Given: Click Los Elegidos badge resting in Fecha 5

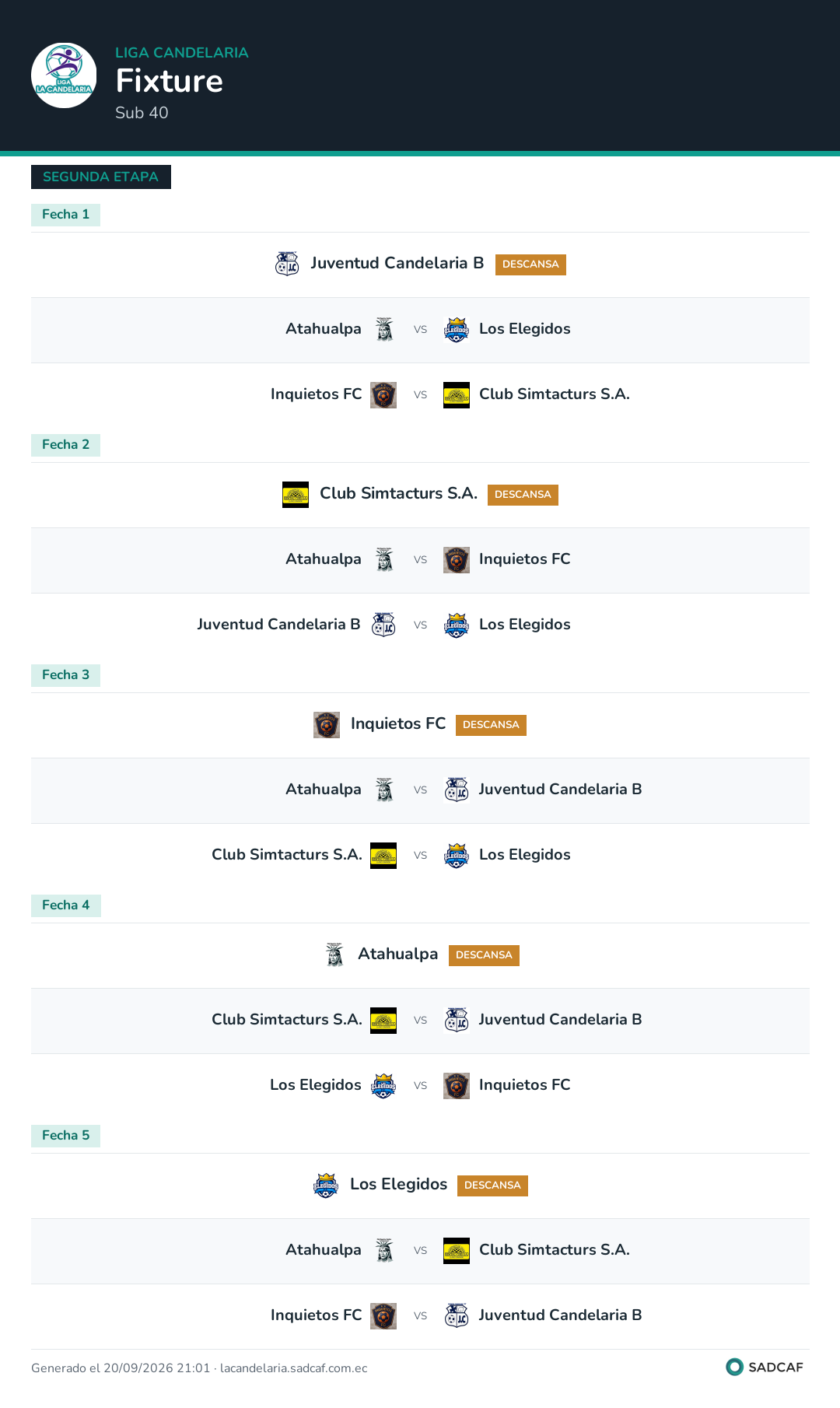Looking at the screenshot, I should point(326,1185).
